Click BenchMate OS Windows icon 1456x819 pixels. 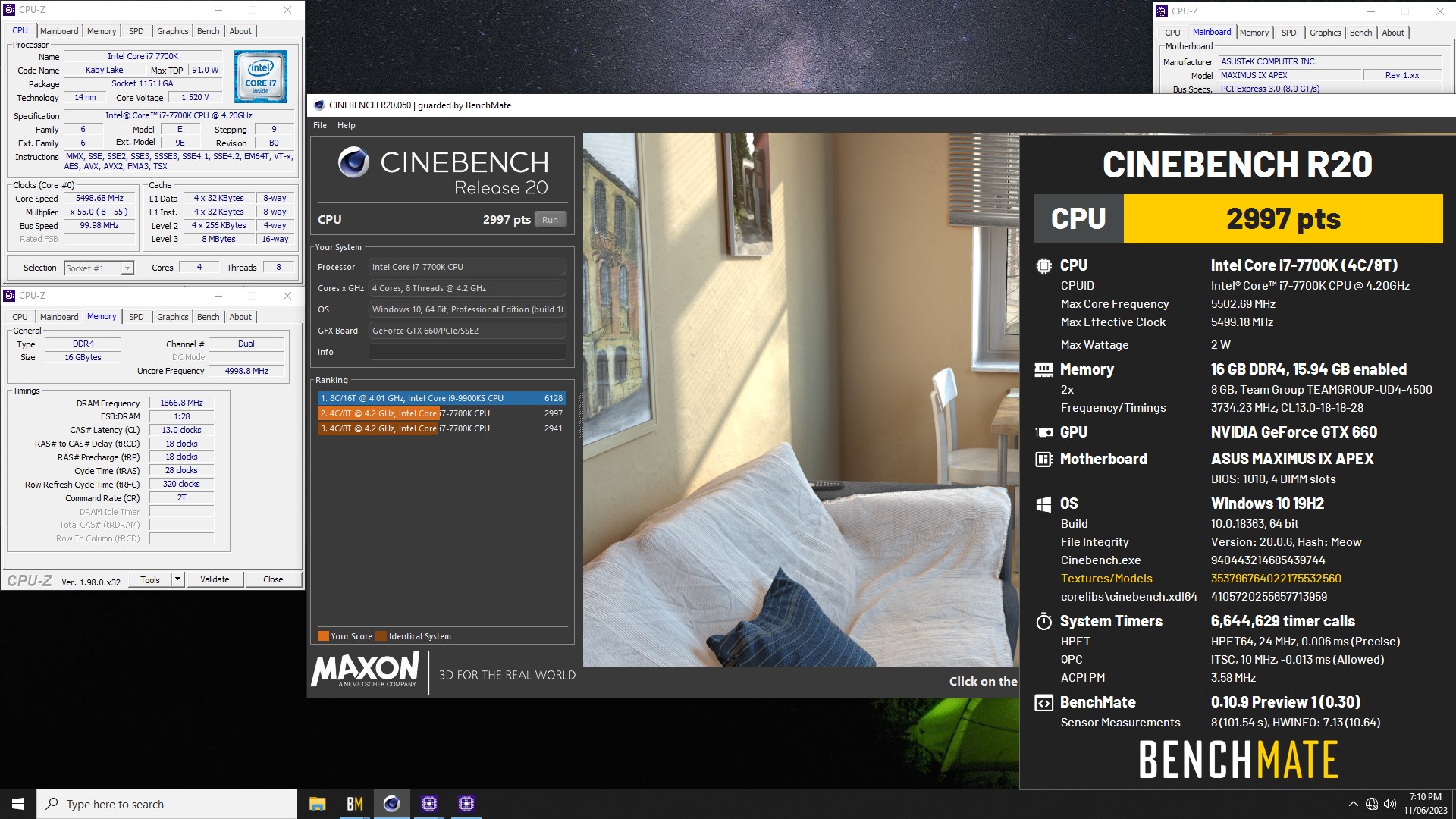1043,504
